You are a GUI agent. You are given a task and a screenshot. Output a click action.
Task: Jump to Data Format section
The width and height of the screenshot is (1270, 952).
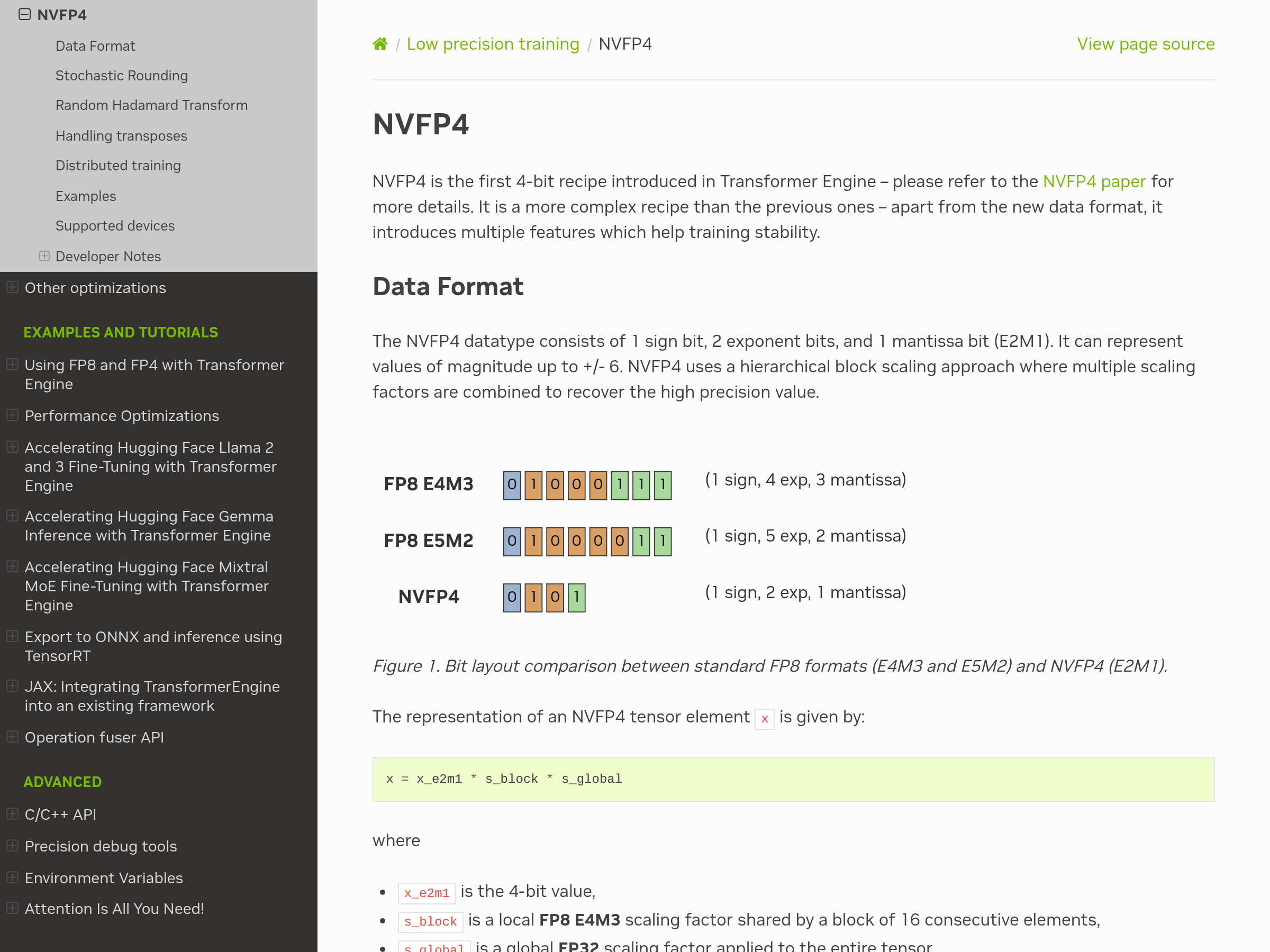[95, 46]
